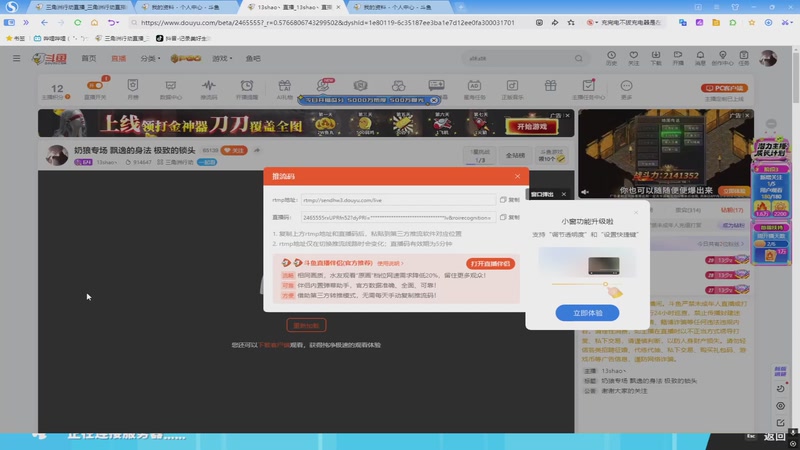This screenshot has height=450, width=800.
Task: Open the new browser tab plus button
Action: (461, 7)
